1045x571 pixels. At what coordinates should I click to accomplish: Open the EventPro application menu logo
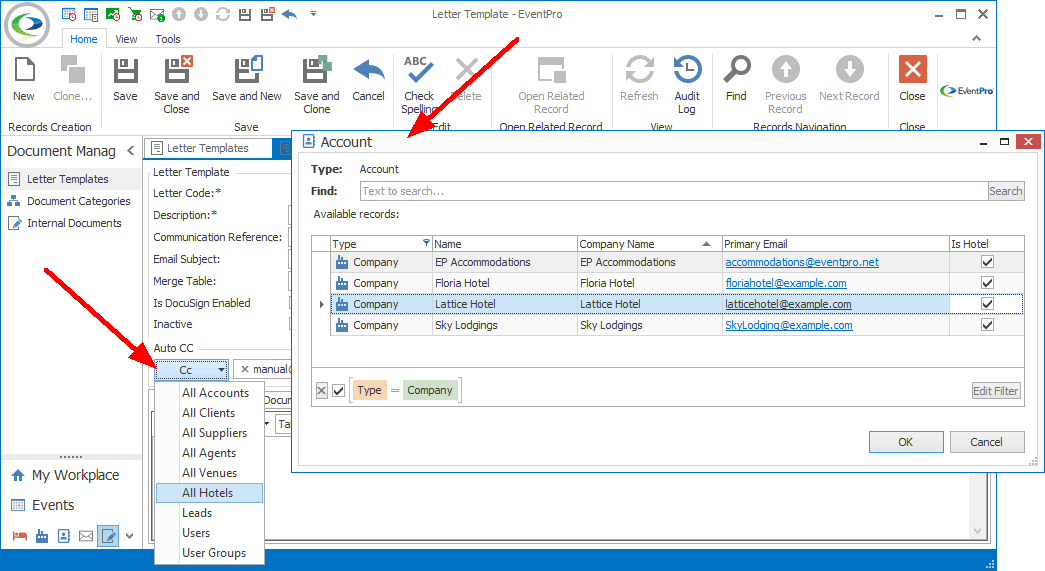click(x=27, y=25)
